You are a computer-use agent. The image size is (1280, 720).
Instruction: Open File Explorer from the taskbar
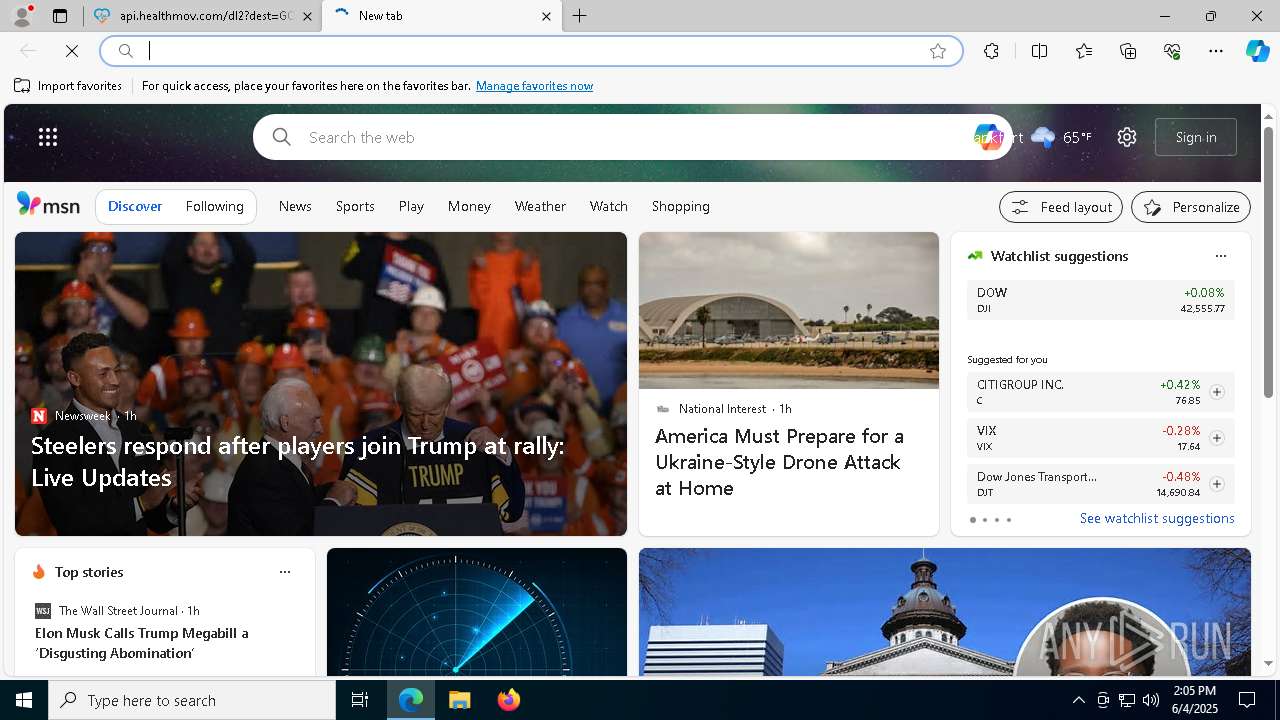click(x=459, y=700)
